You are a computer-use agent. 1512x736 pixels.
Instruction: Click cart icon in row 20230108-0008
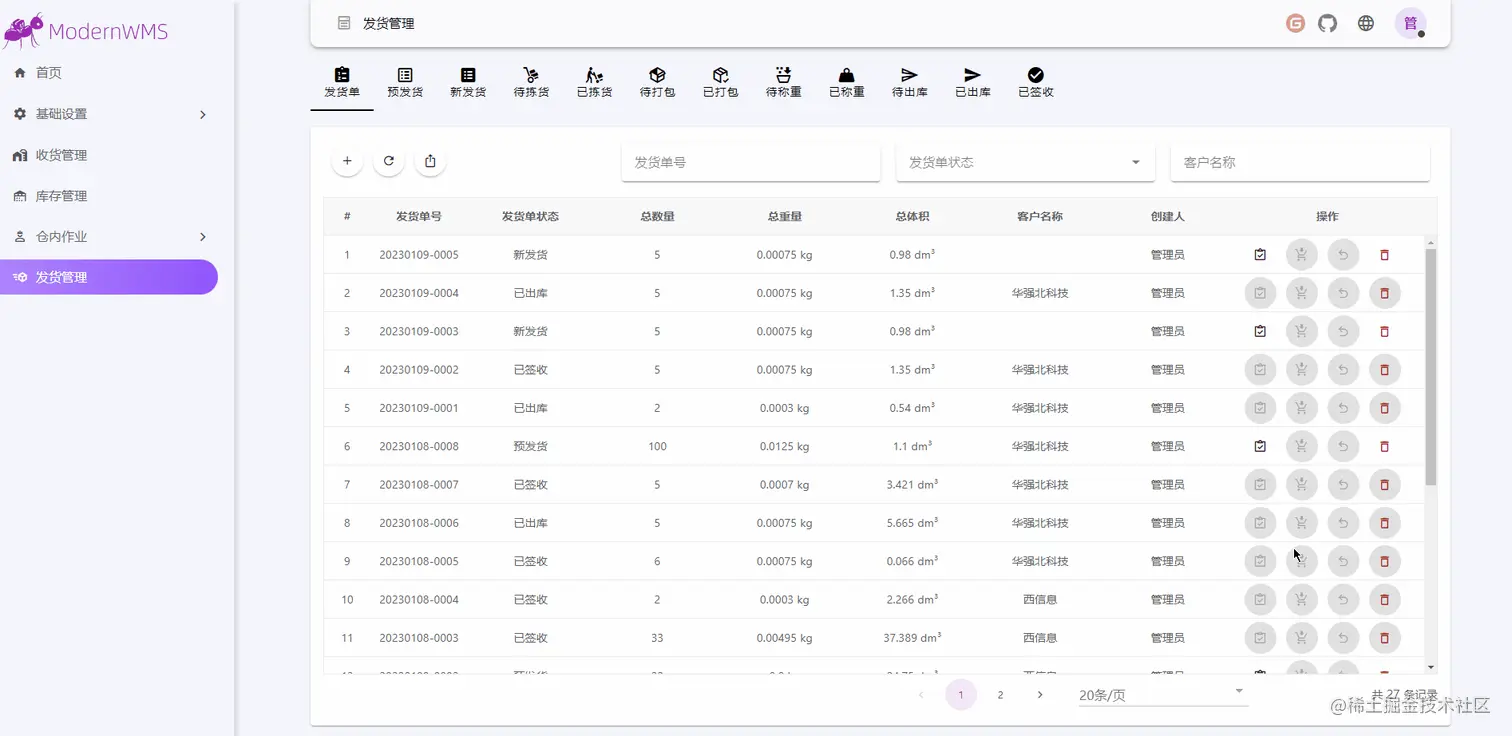1301,446
